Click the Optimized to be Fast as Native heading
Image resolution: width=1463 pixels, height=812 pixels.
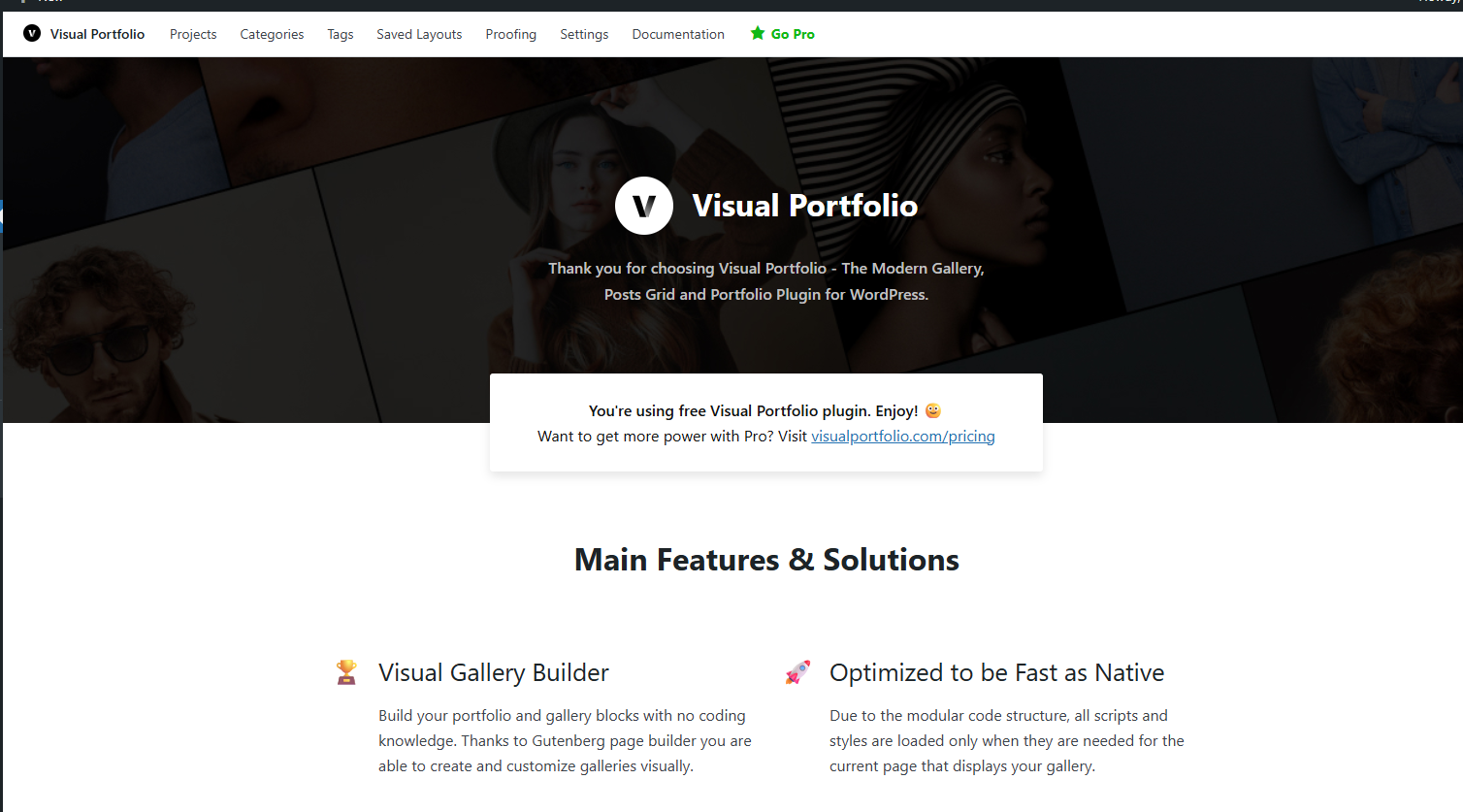997,672
